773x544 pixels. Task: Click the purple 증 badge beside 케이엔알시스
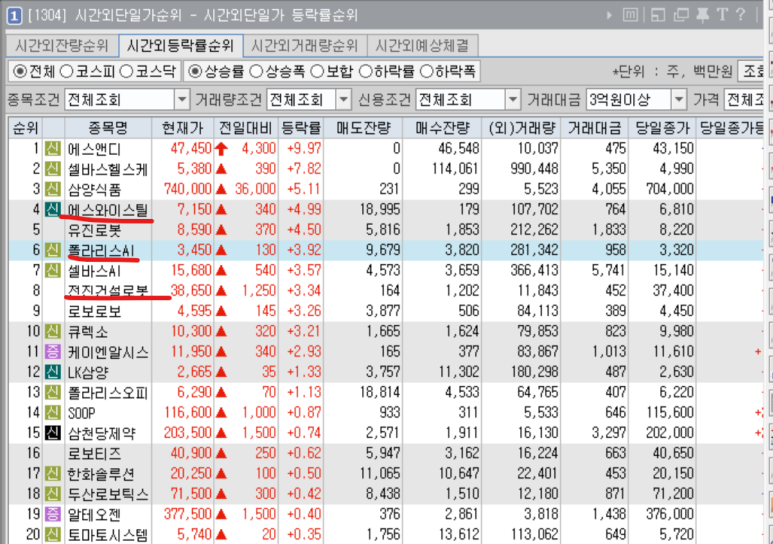[x=53, y=352]
